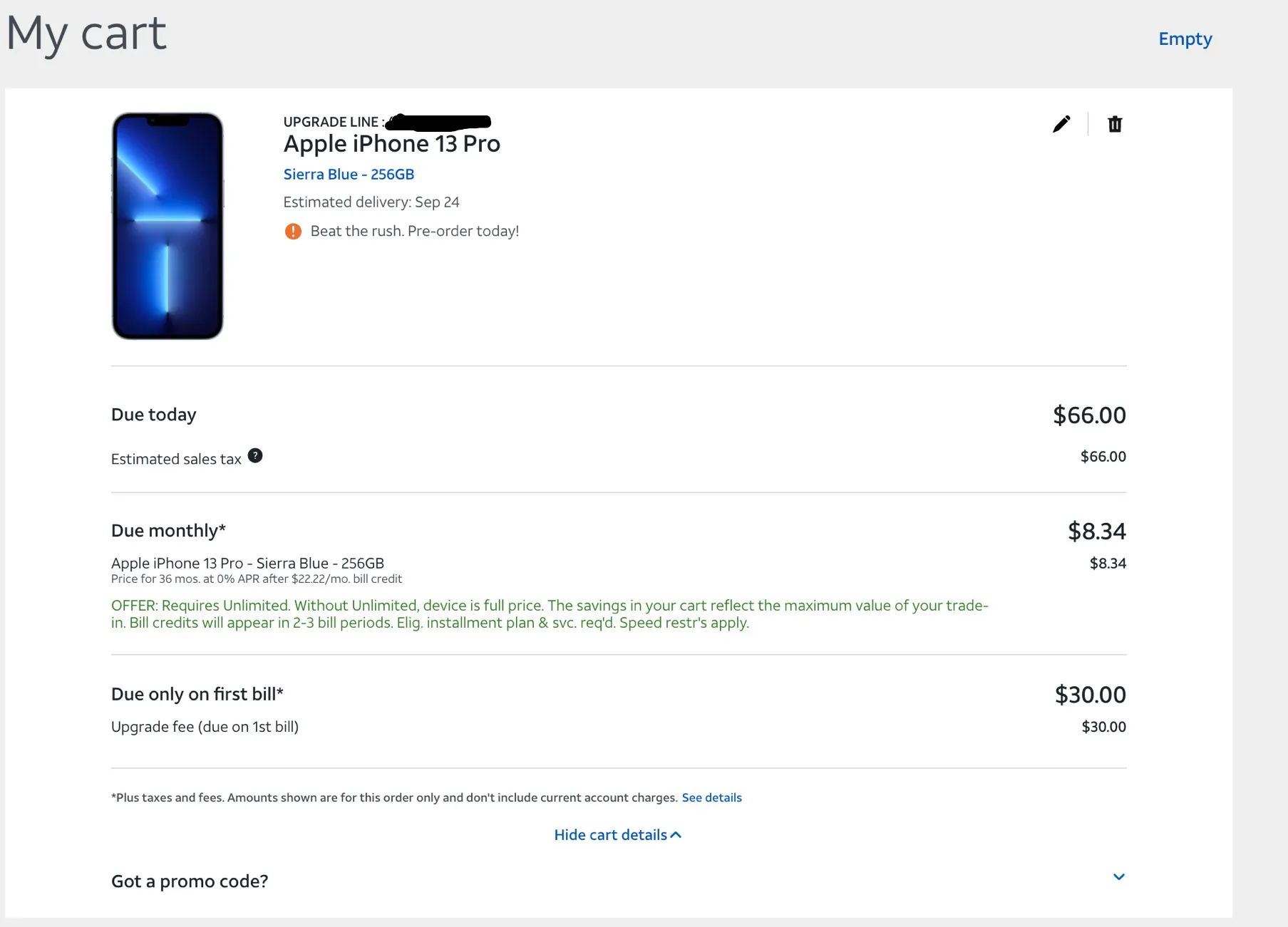Expand the promo code chevron arrow
This screenshot has height=927, width=1288.
coord(1119,877)
